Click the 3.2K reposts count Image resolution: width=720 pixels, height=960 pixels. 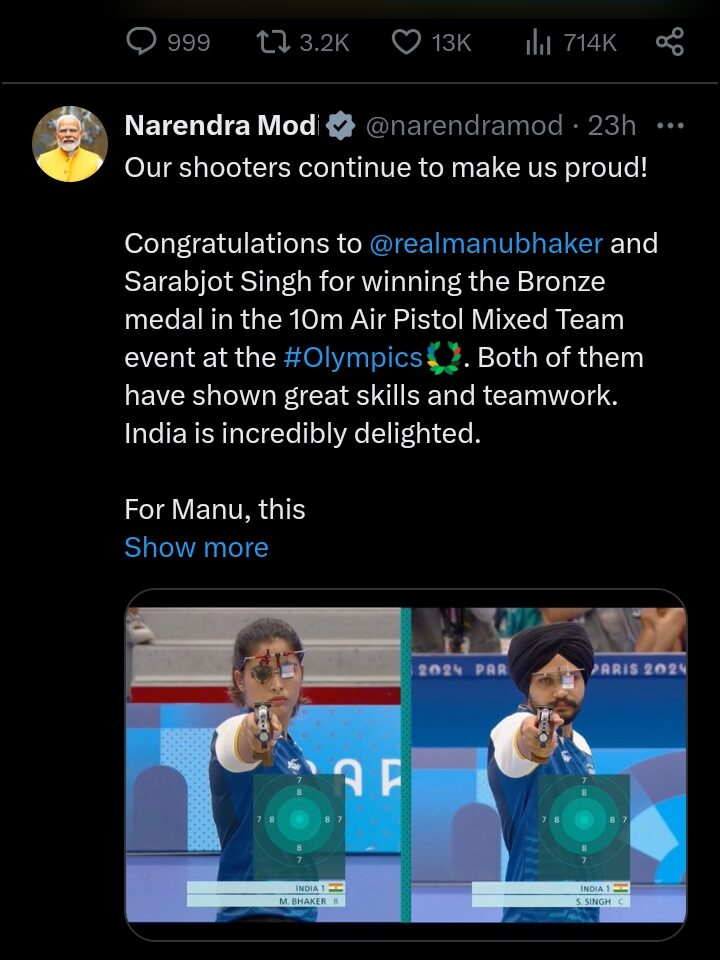pos(324,43)
